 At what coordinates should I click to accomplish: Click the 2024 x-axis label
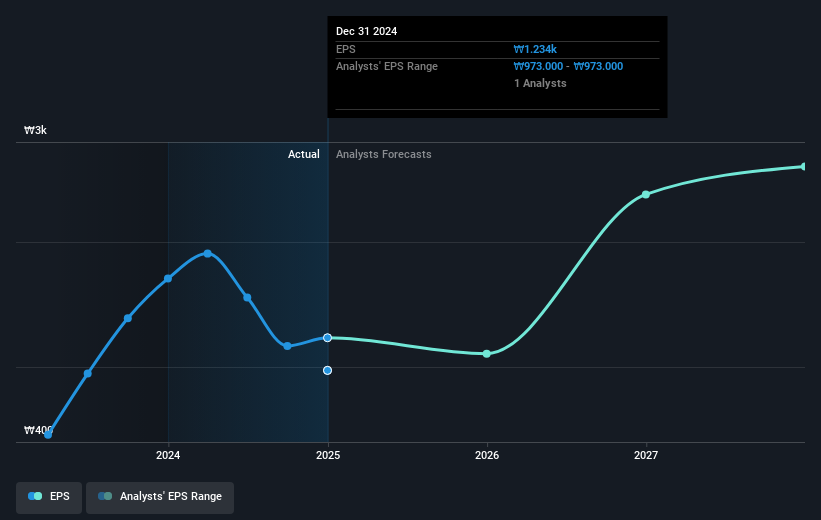point(168,455)
